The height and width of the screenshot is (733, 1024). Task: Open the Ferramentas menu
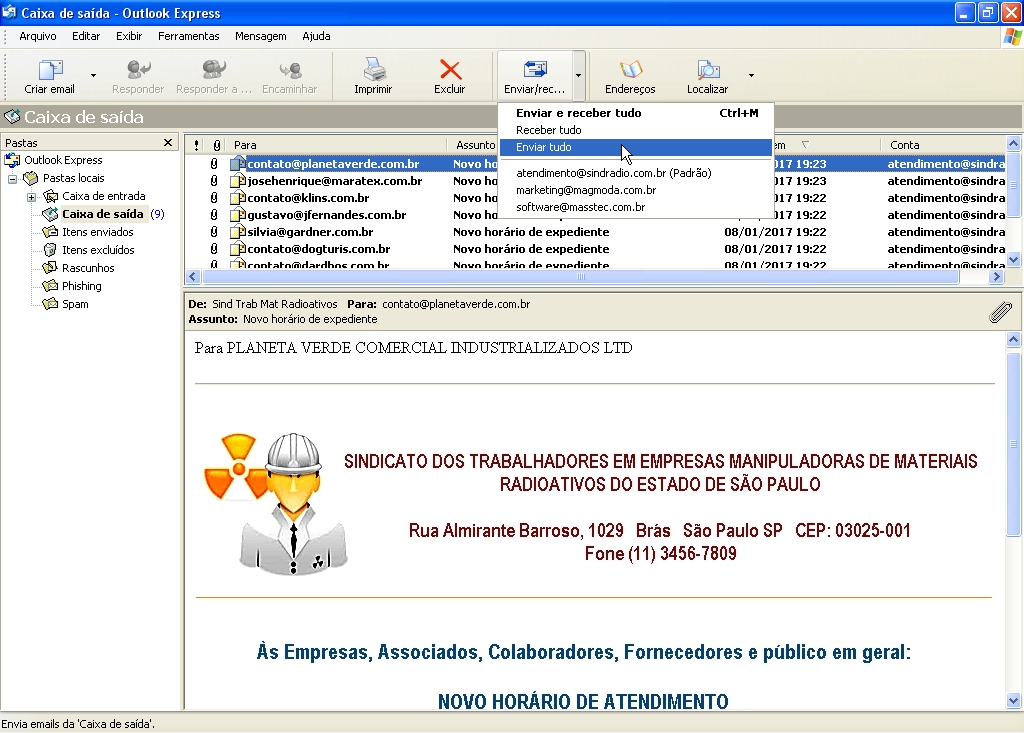point(189,37)
